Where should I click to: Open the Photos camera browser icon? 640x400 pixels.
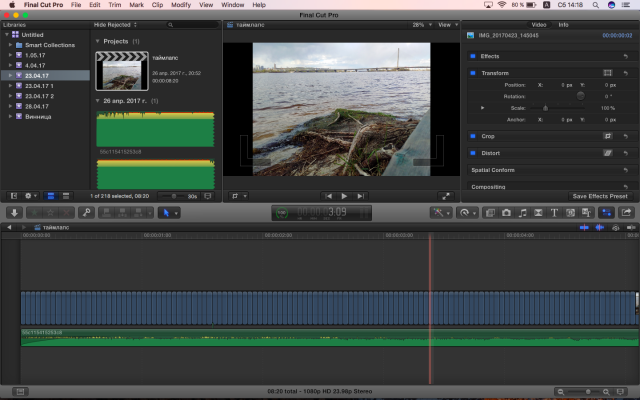click(x=506, y=213)
